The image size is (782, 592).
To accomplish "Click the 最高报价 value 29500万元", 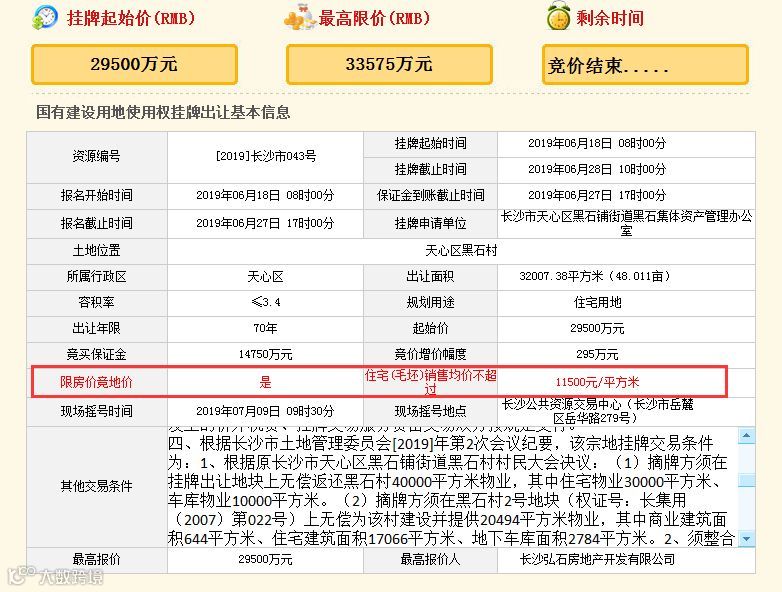I will coord(265,560).
